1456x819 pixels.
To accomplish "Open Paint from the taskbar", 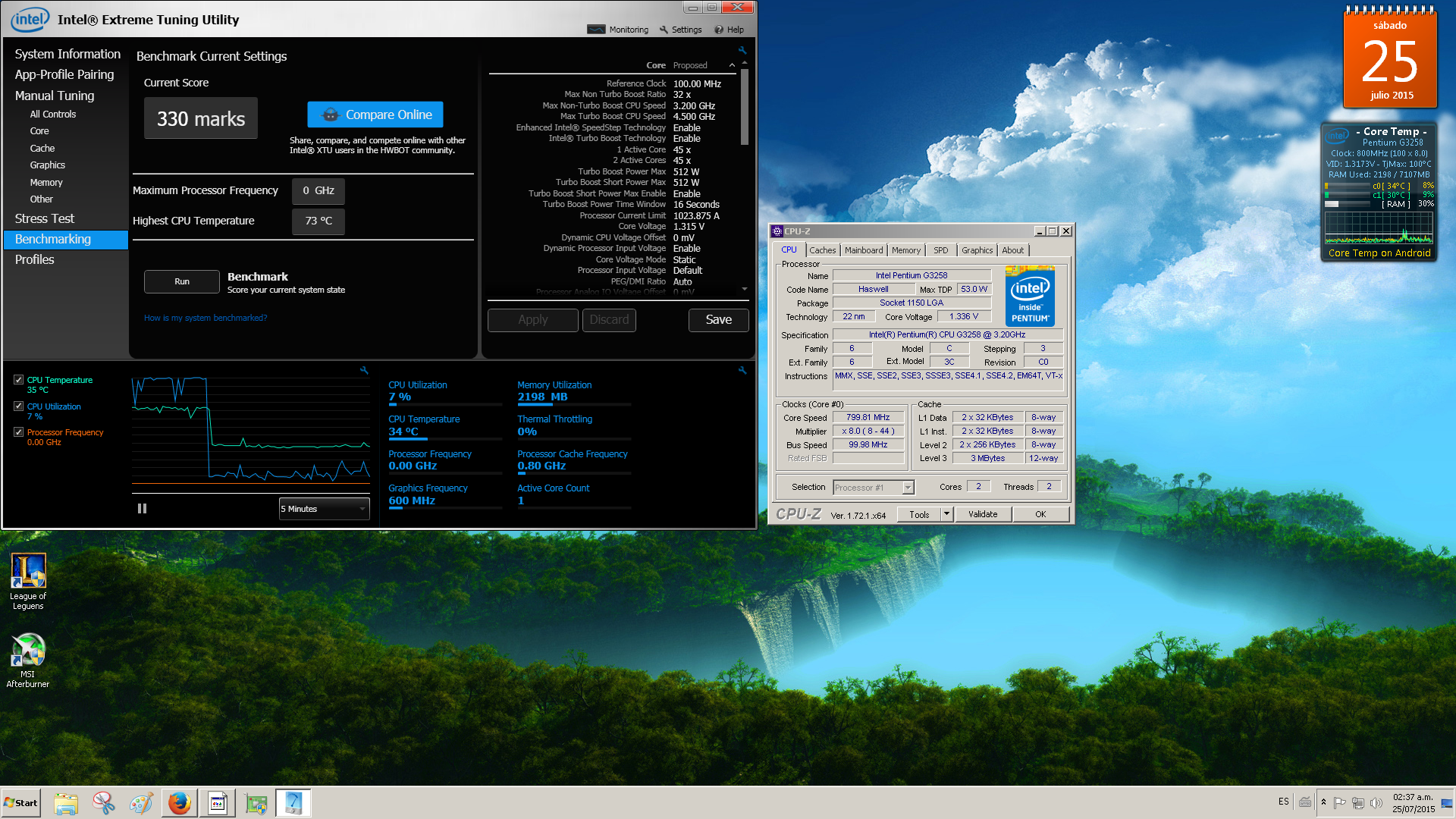I will pos(142,803).
